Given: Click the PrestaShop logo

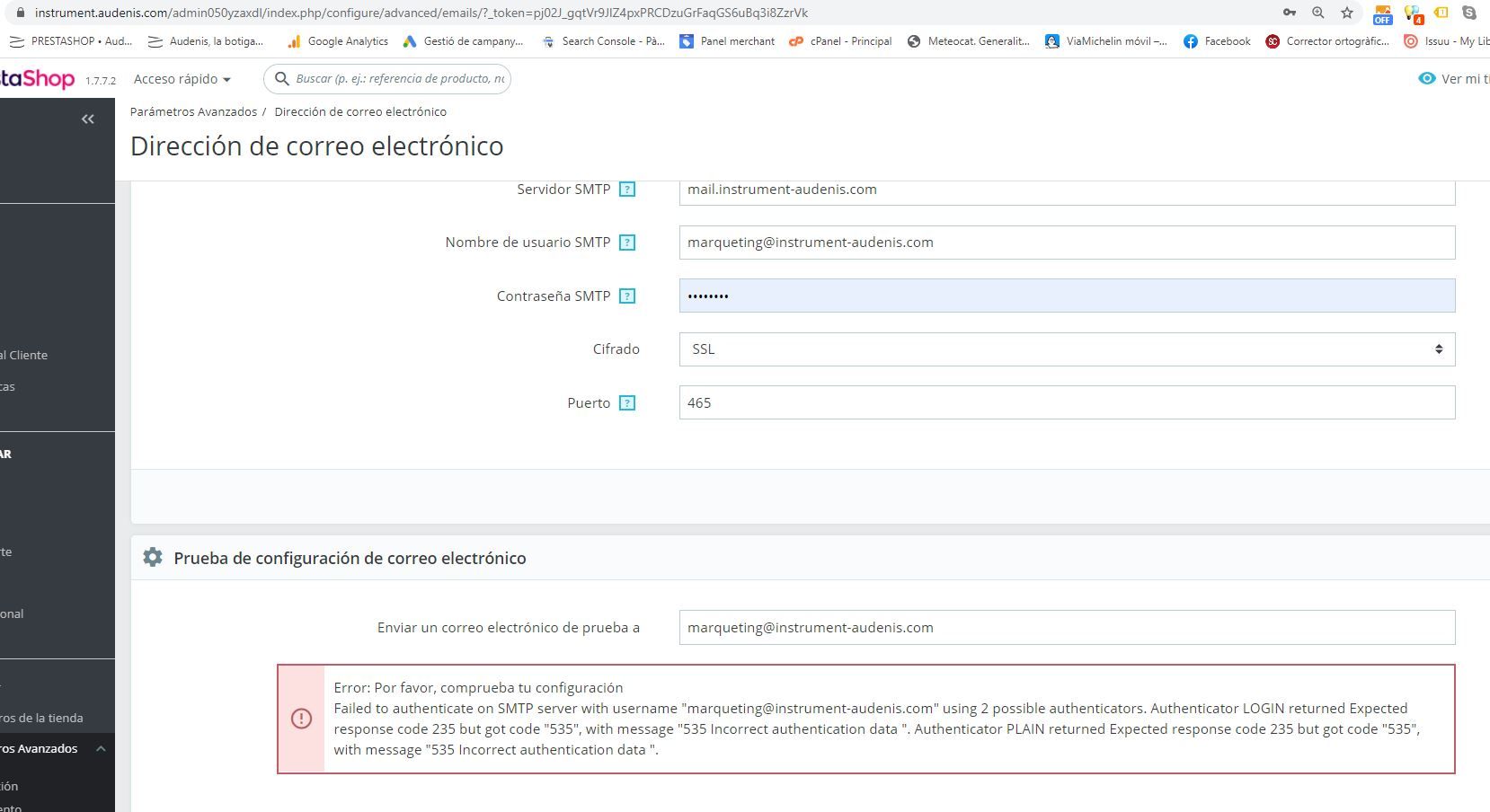Looking at the screenshot, I should pos(37,79).
